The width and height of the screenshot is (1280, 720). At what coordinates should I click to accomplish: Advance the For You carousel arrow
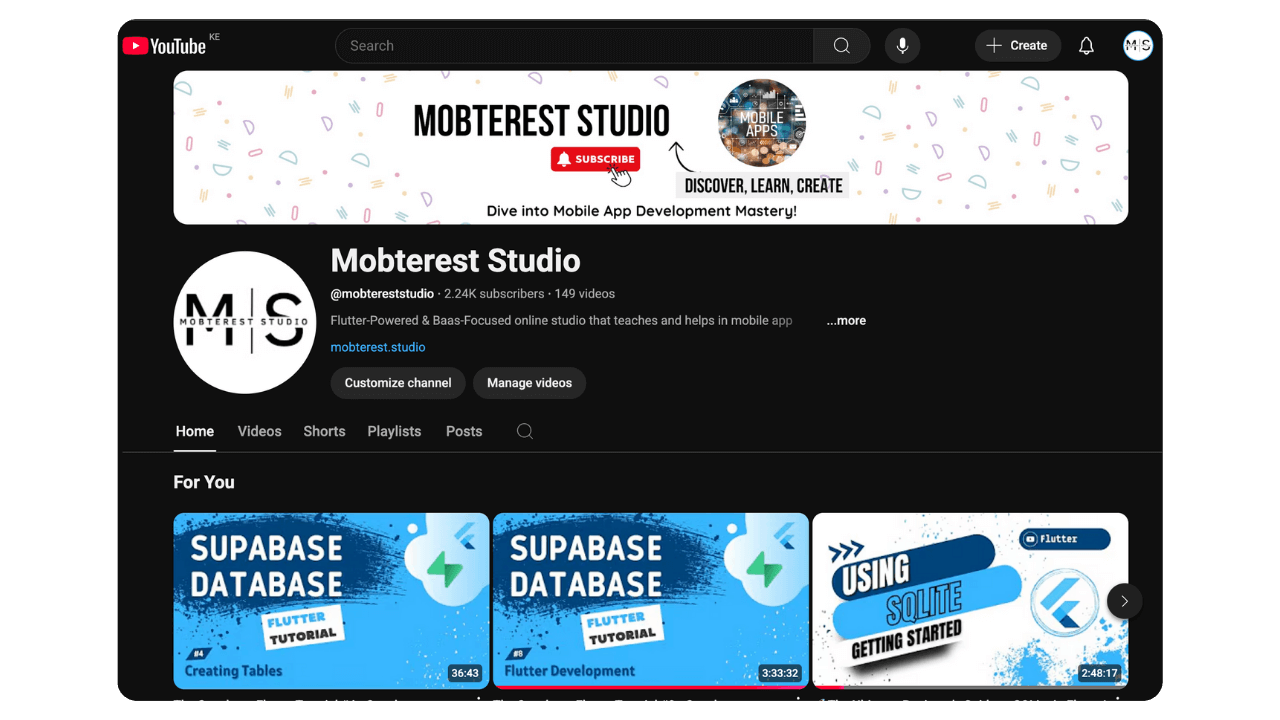[x=1124, y=601]
